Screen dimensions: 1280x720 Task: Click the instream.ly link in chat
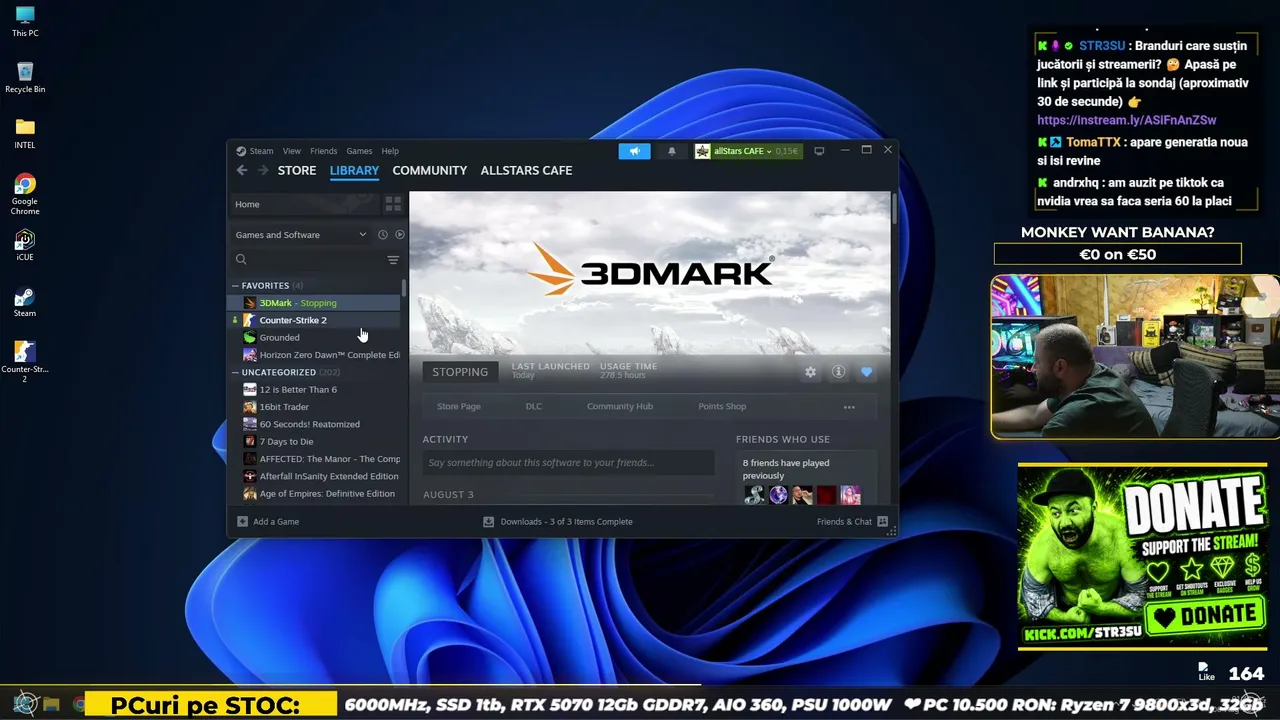[x=1127, y=120]
